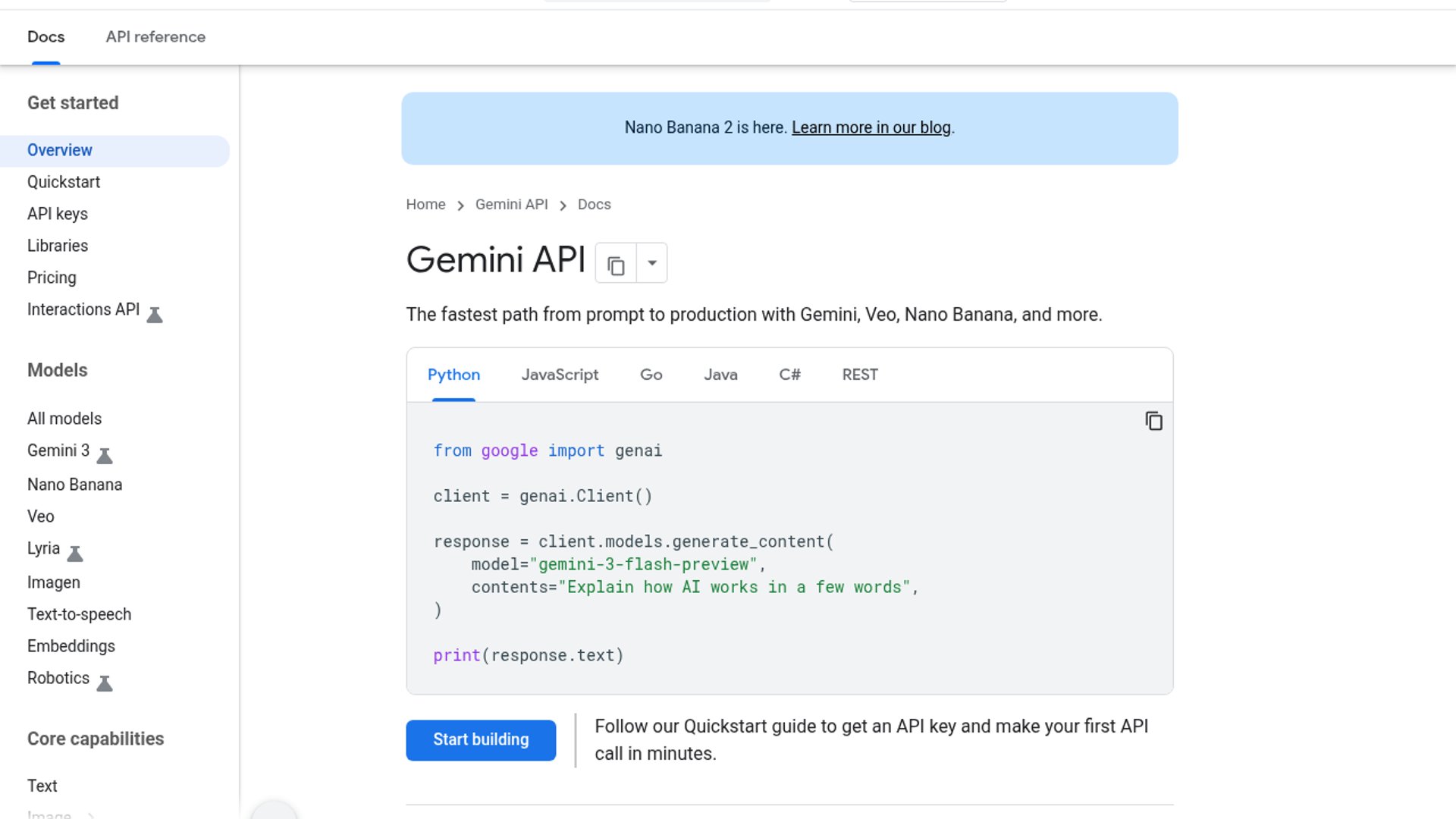
Task: Navigate to Nano Banana model page
Action: pyautogui.click(x=74, y=485)
